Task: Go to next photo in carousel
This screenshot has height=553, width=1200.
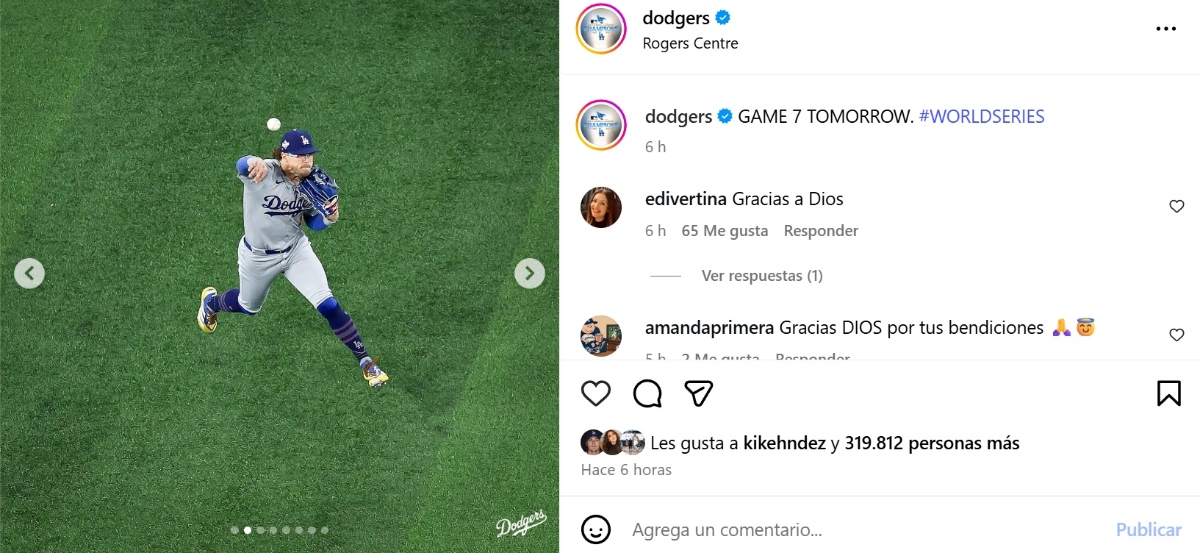Action: pos(529,273)
